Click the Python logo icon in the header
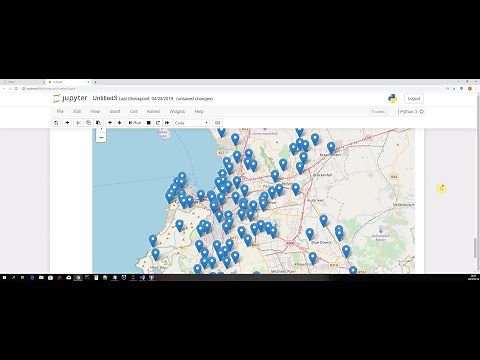The image size is (480, 360). coord(393,99)
